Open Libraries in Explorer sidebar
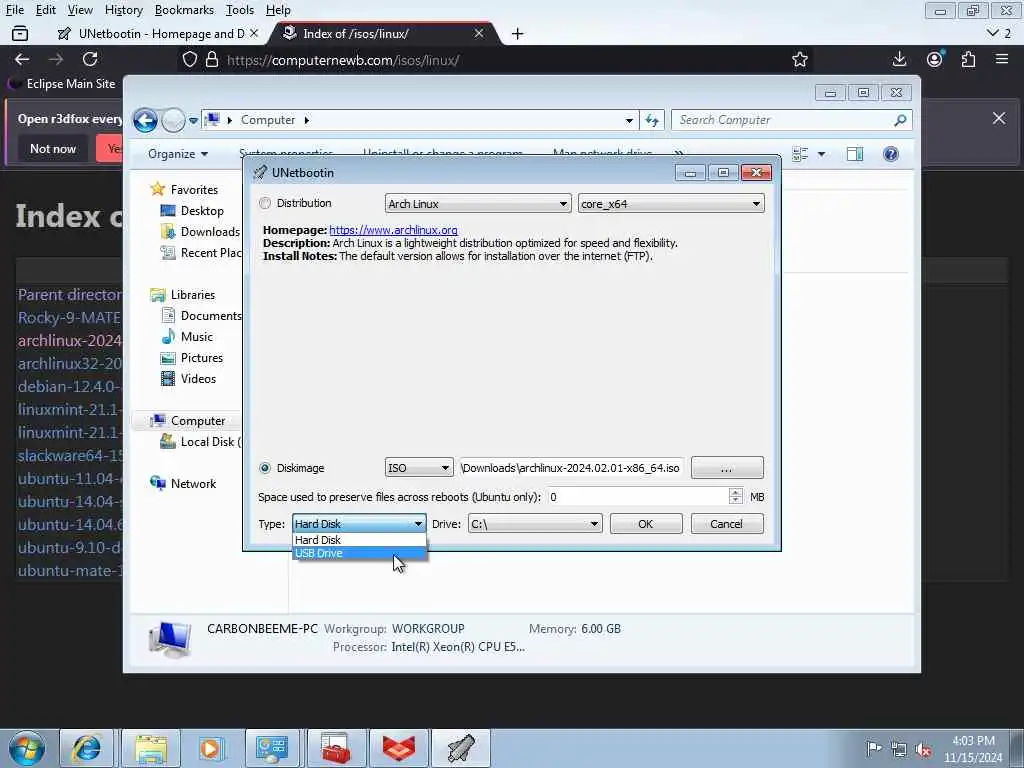 coord(182,295)
